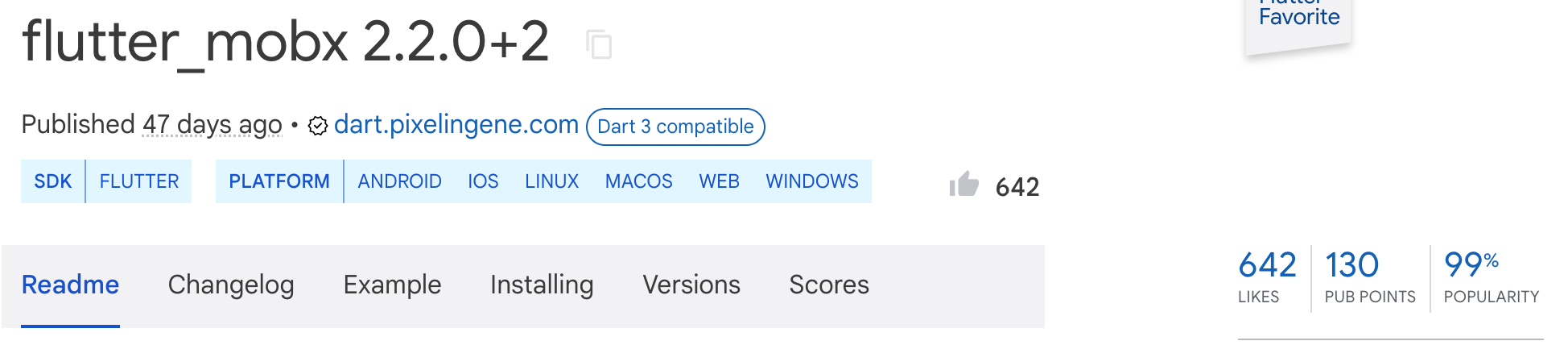Select the Readme tab
This screenshot has width=1568, height=345.
coord(70,285)
